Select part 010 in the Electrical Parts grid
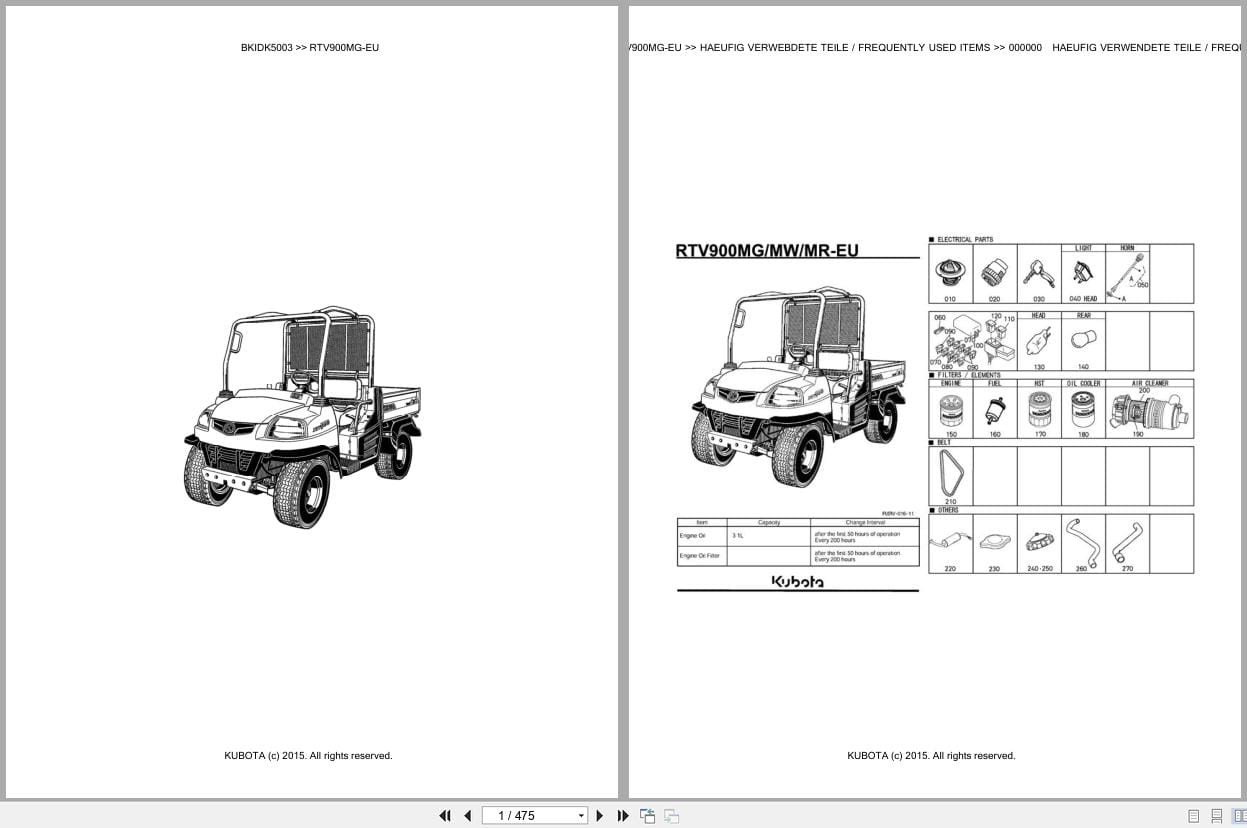The height and width of the screenshot is (828, 1247). pos(950,273)
